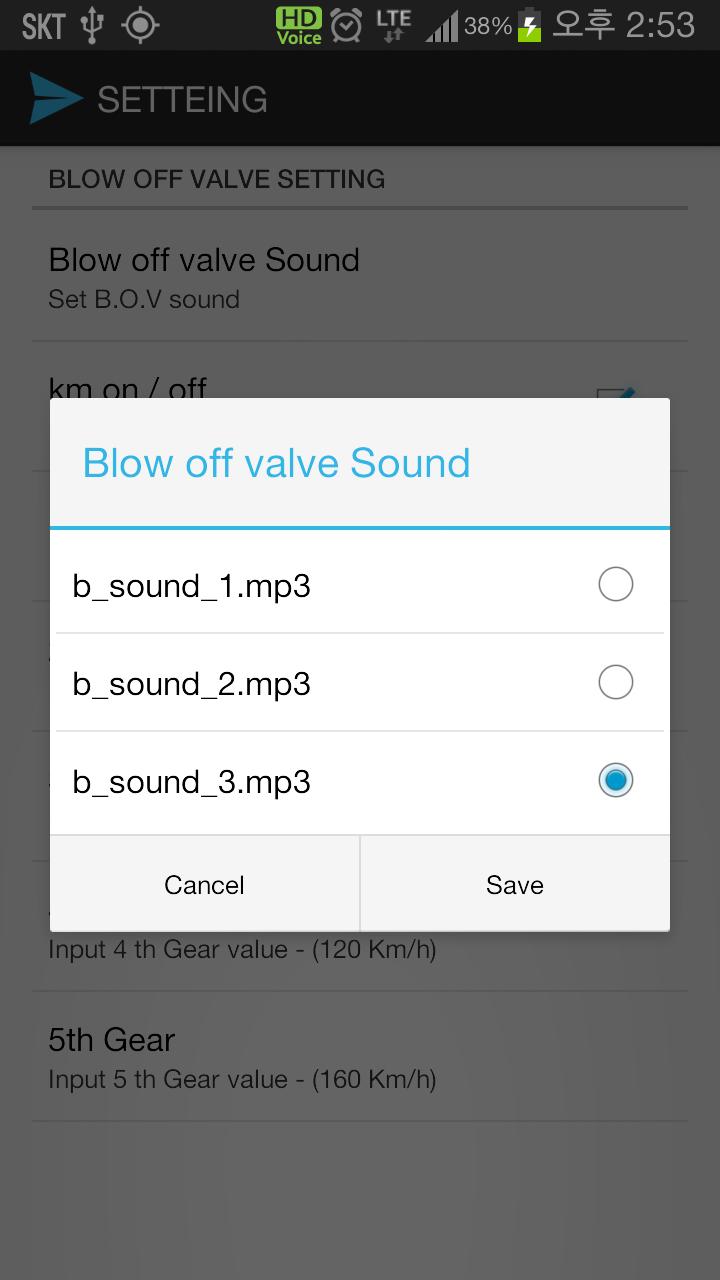
Task: Tap the battery charging icon
Action: point(529,25)
